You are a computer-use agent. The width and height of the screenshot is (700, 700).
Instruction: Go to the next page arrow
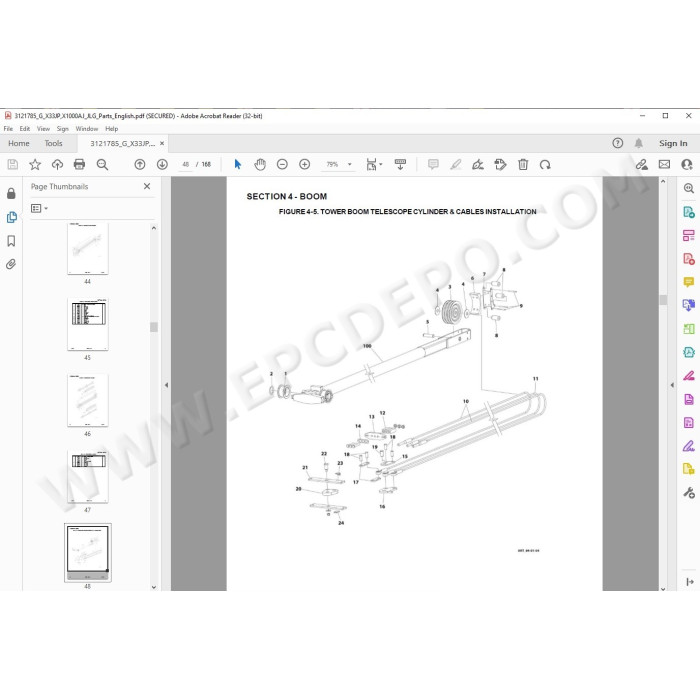[162, 165]
